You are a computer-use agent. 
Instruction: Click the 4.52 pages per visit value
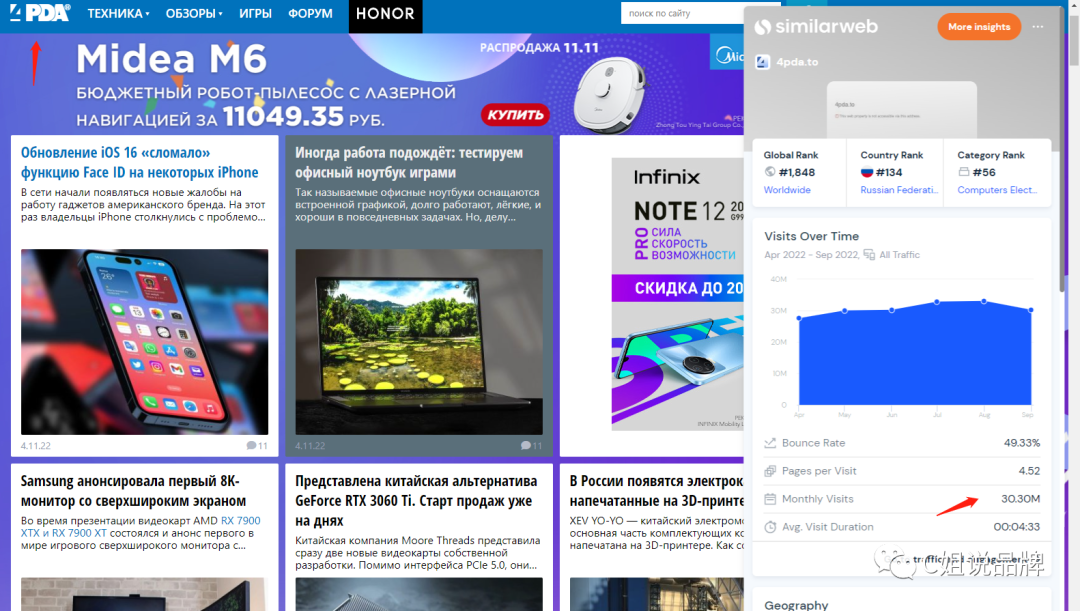click(x=1029, y=471)
